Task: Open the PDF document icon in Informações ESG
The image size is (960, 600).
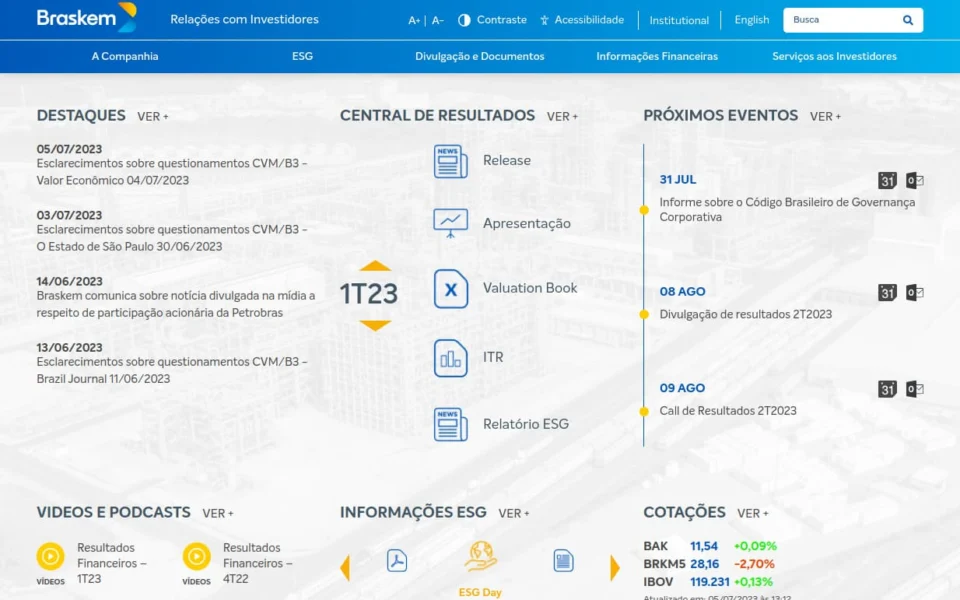Action: pyautogui.click(x=397, y=561)
